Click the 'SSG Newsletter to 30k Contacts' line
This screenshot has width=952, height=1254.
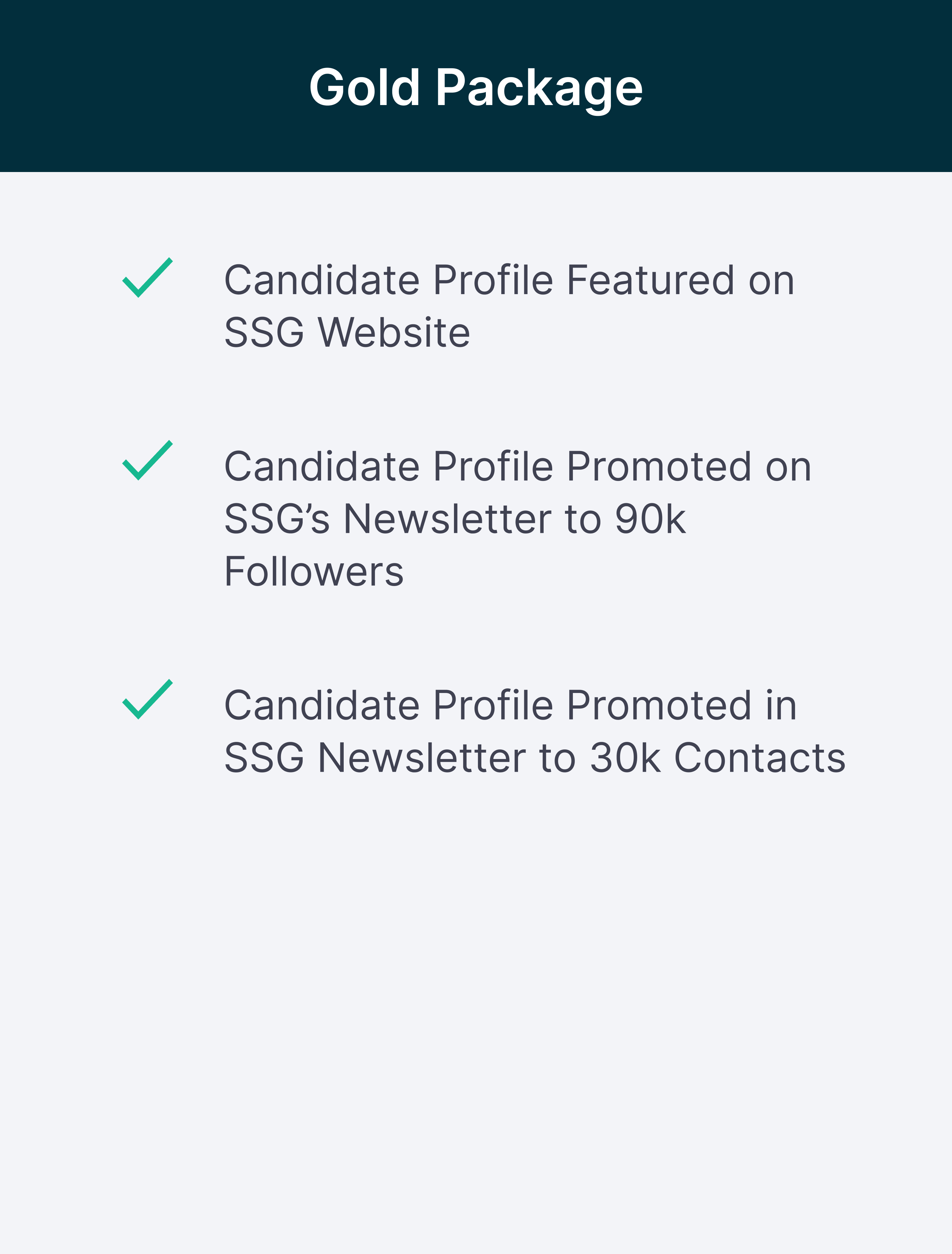535,758
